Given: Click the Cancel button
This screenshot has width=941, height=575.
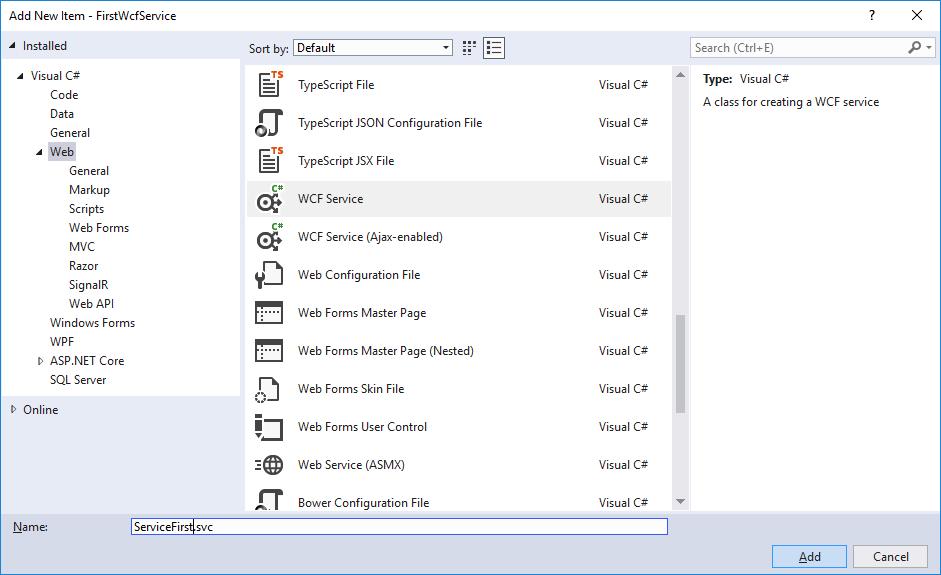Looking at the screenshot, I should pos(891,556).
